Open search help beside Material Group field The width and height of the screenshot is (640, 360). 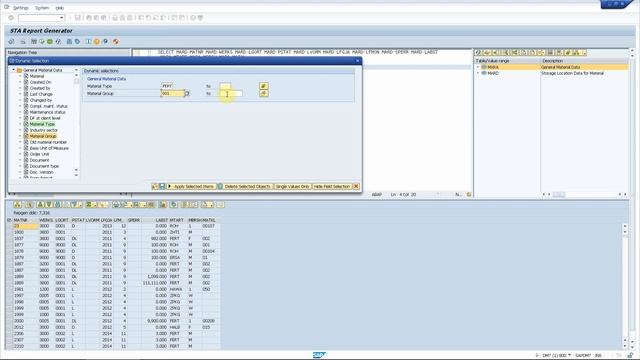pos(187,93)
